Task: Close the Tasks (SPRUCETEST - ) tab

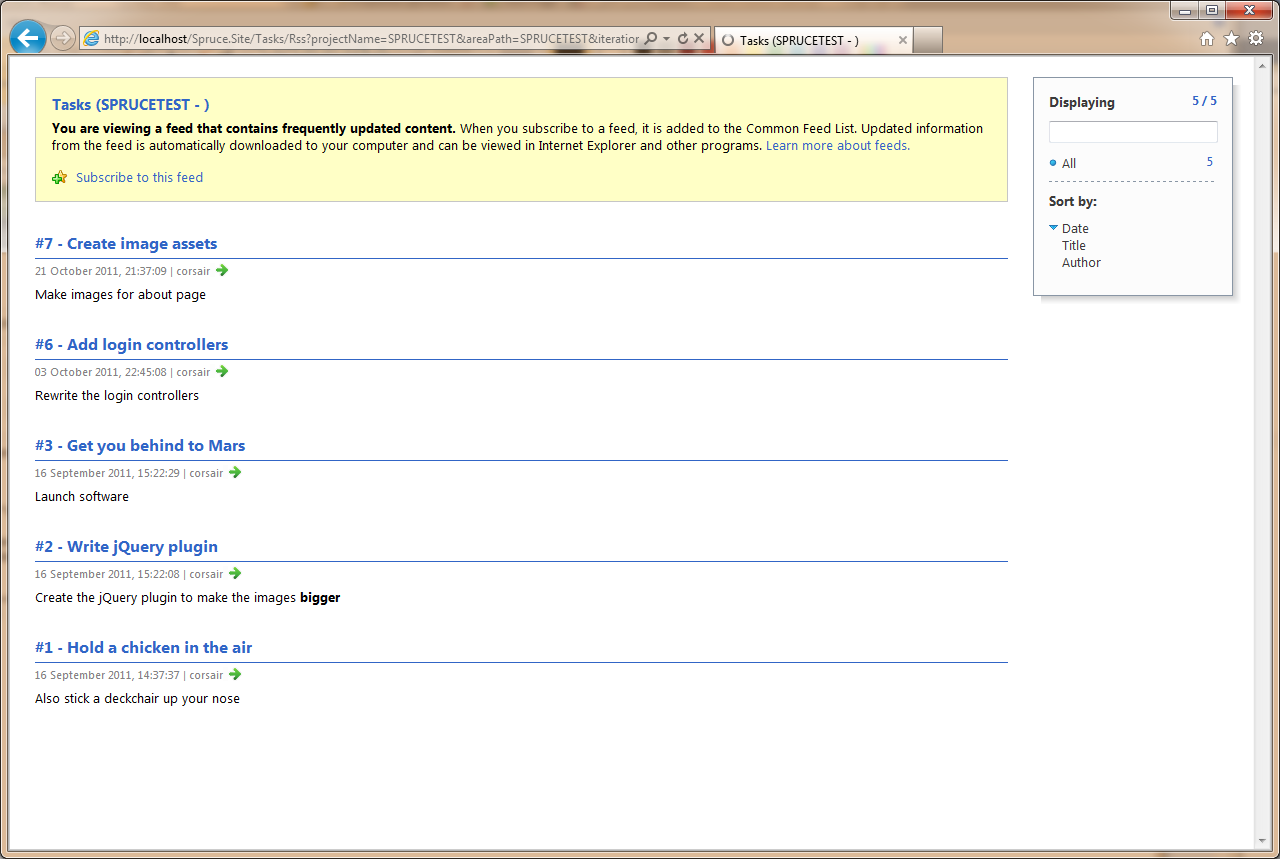Action: click(x=903, y=40)
